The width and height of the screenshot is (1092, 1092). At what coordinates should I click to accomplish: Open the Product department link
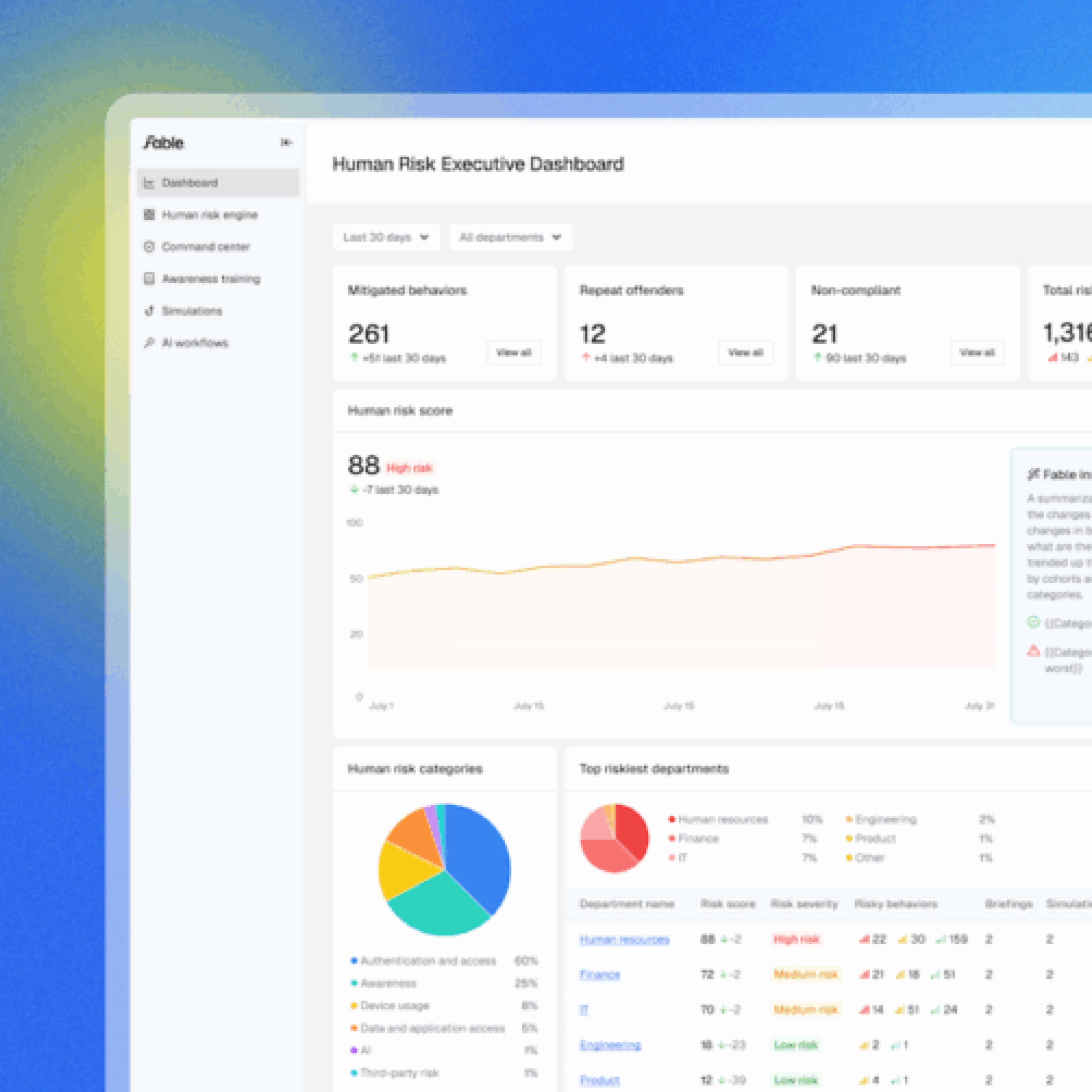600,1080
